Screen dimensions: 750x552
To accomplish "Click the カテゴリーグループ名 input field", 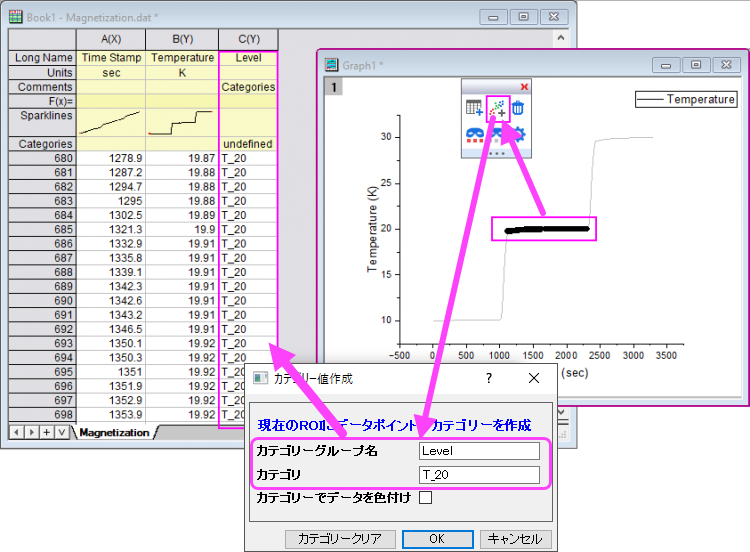I will point(479,451).
